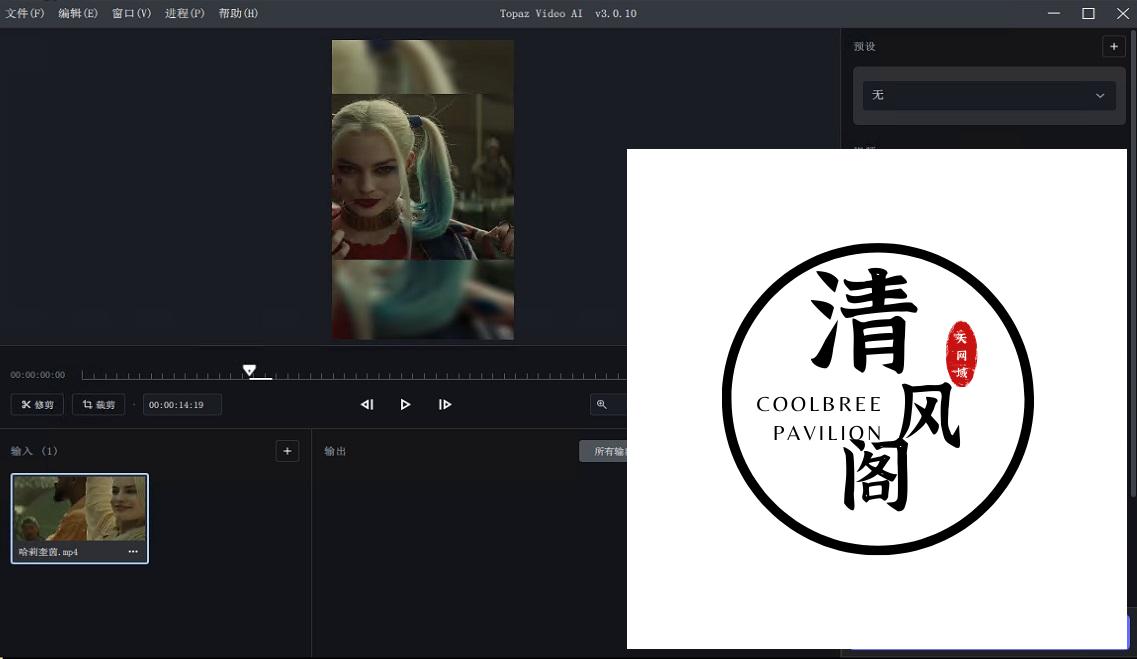Open the 帮助(H) menu
Viewport: 1137px width, 659px height.
238,13
